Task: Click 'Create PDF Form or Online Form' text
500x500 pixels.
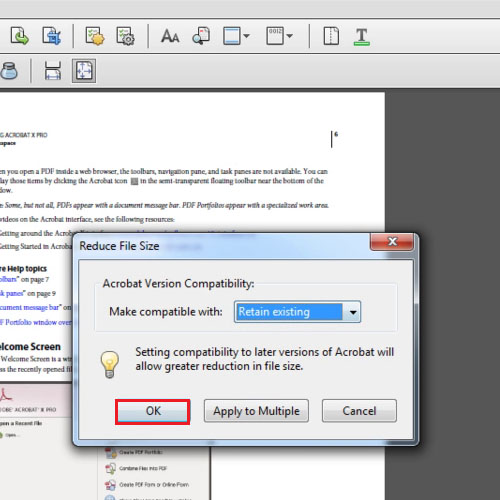Action: point(154,484)
